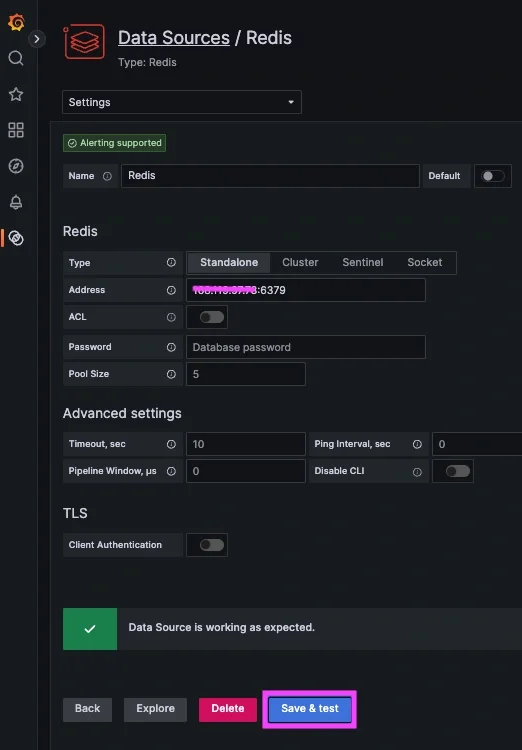Screen dimensions: 522x750
Task: Click the Name field info icon
Action: point(107,176)
